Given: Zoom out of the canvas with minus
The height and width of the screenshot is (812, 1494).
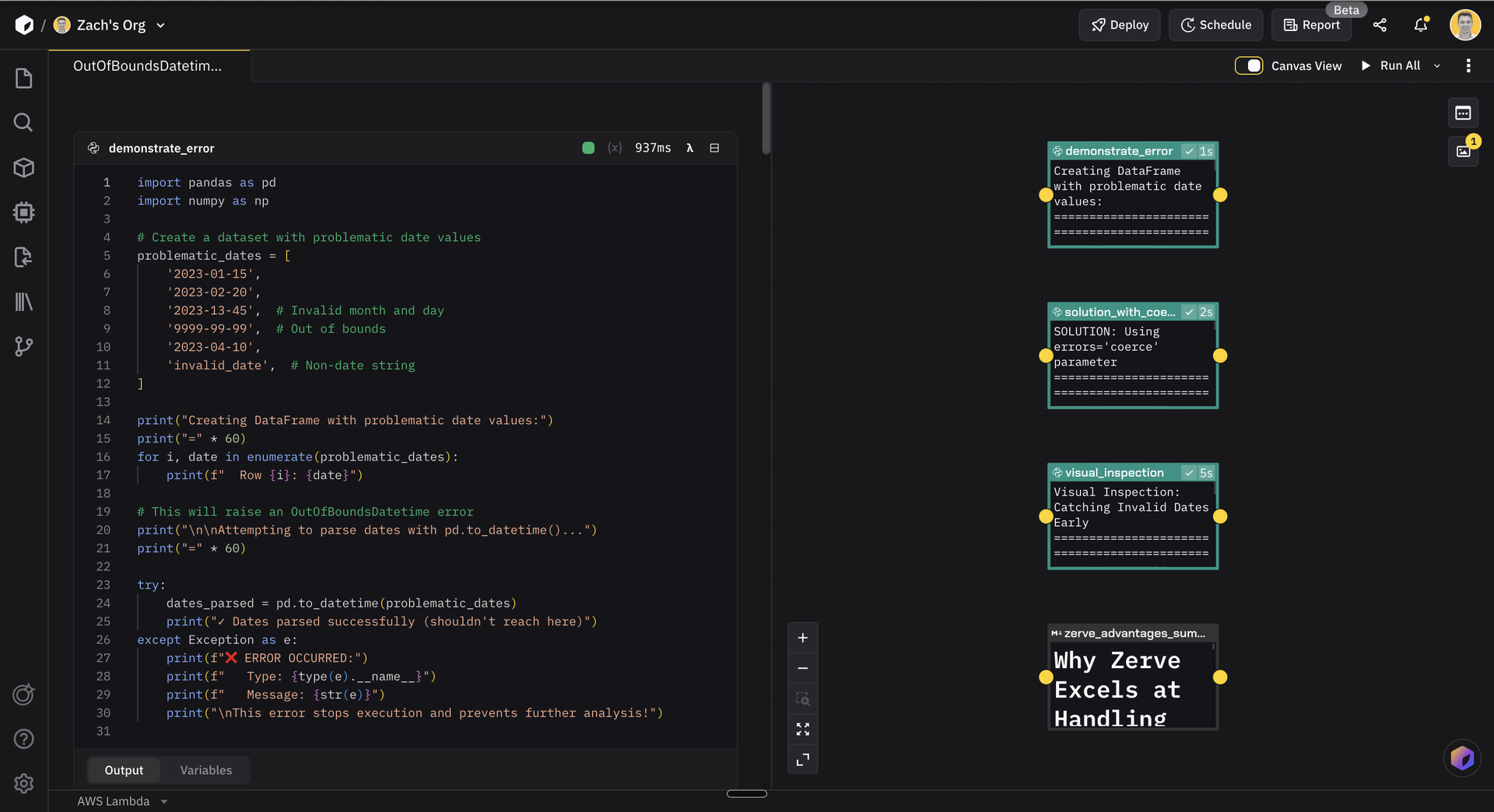Looking at the screenshot, I should [x=803, y=668].
